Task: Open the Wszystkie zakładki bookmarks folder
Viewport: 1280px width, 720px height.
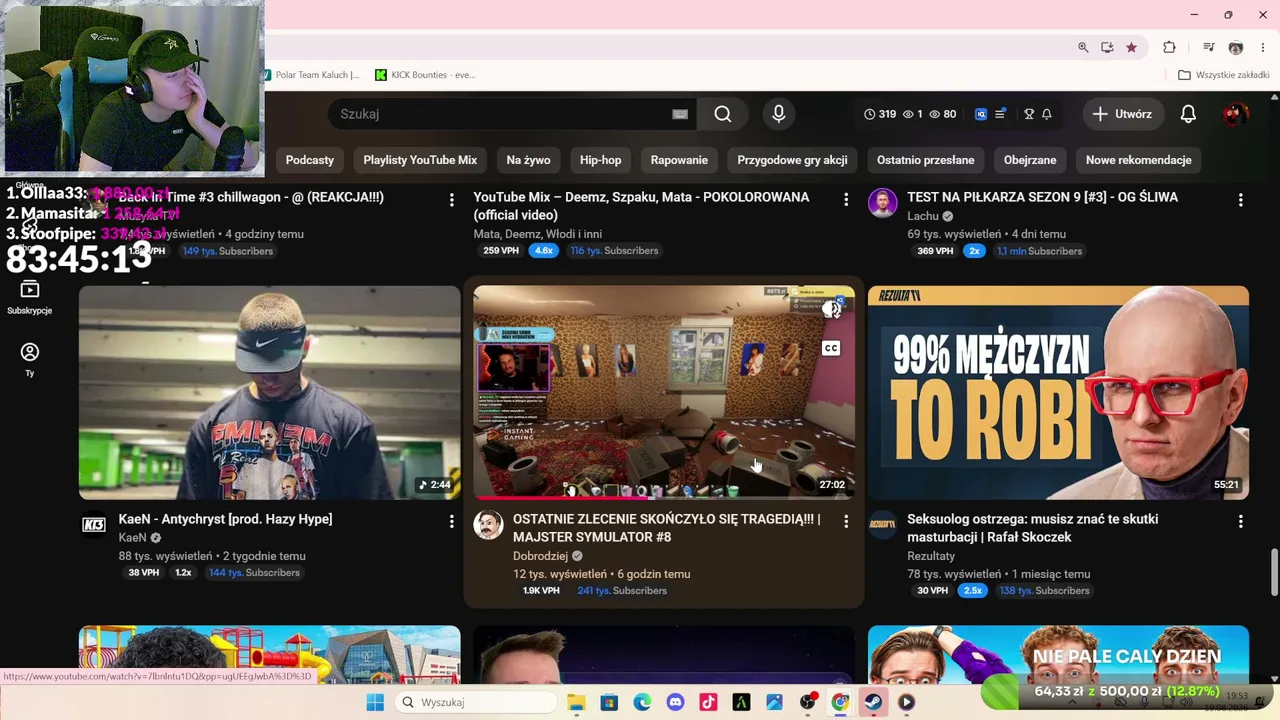Action: point(1224,75)
